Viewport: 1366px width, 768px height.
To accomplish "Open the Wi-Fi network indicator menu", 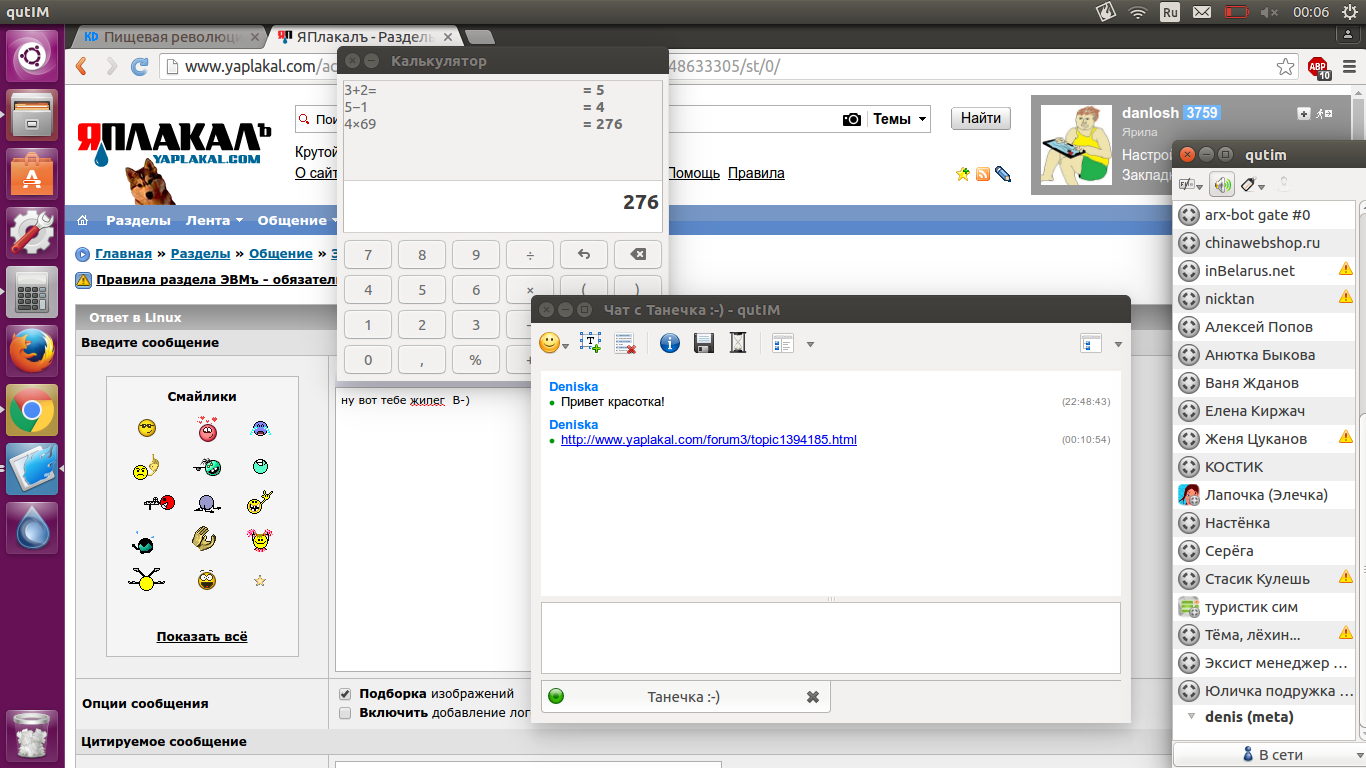I will click(1138, 12).
